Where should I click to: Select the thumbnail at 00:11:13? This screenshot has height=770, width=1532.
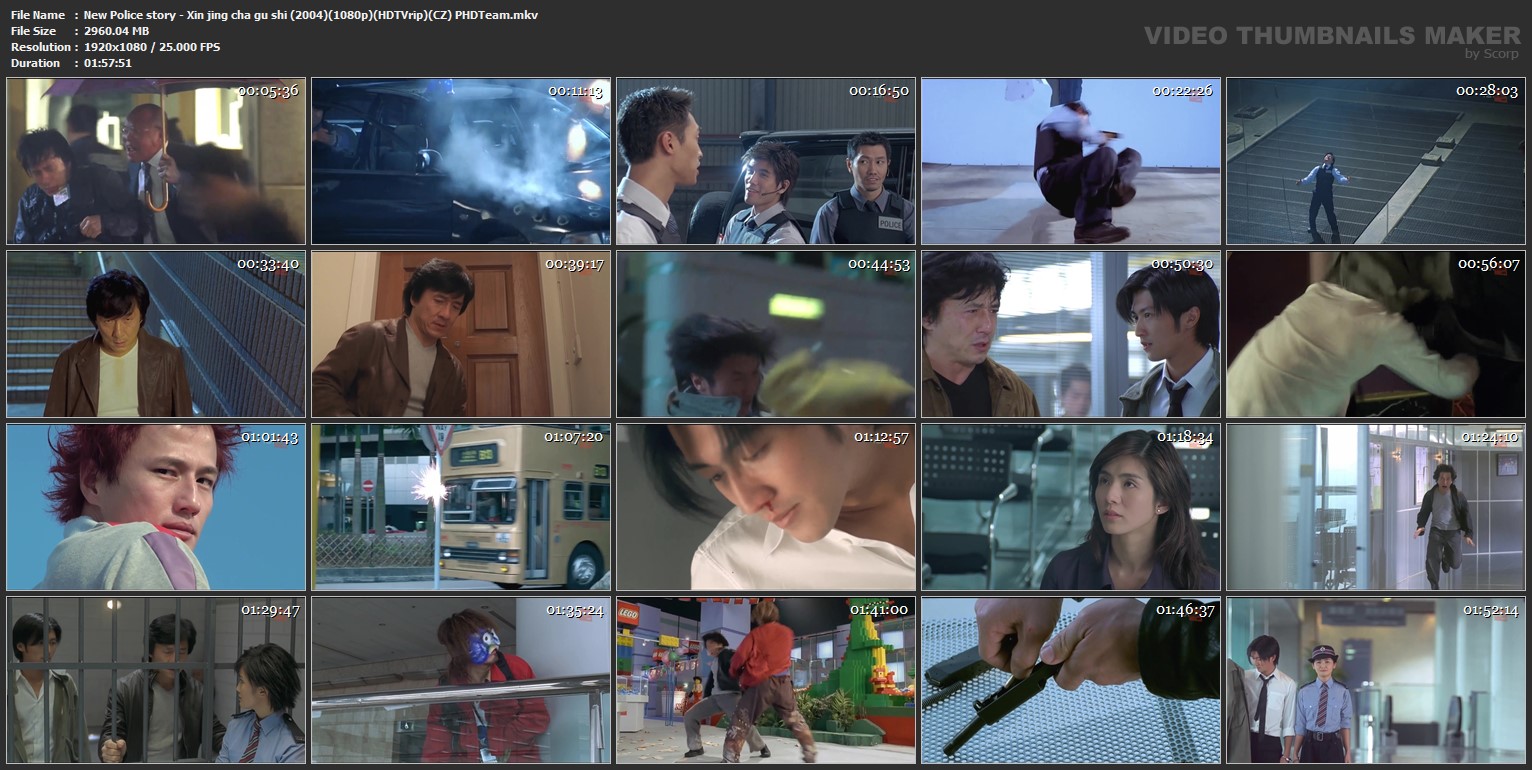pyautogui.click(x=461, y=161)
